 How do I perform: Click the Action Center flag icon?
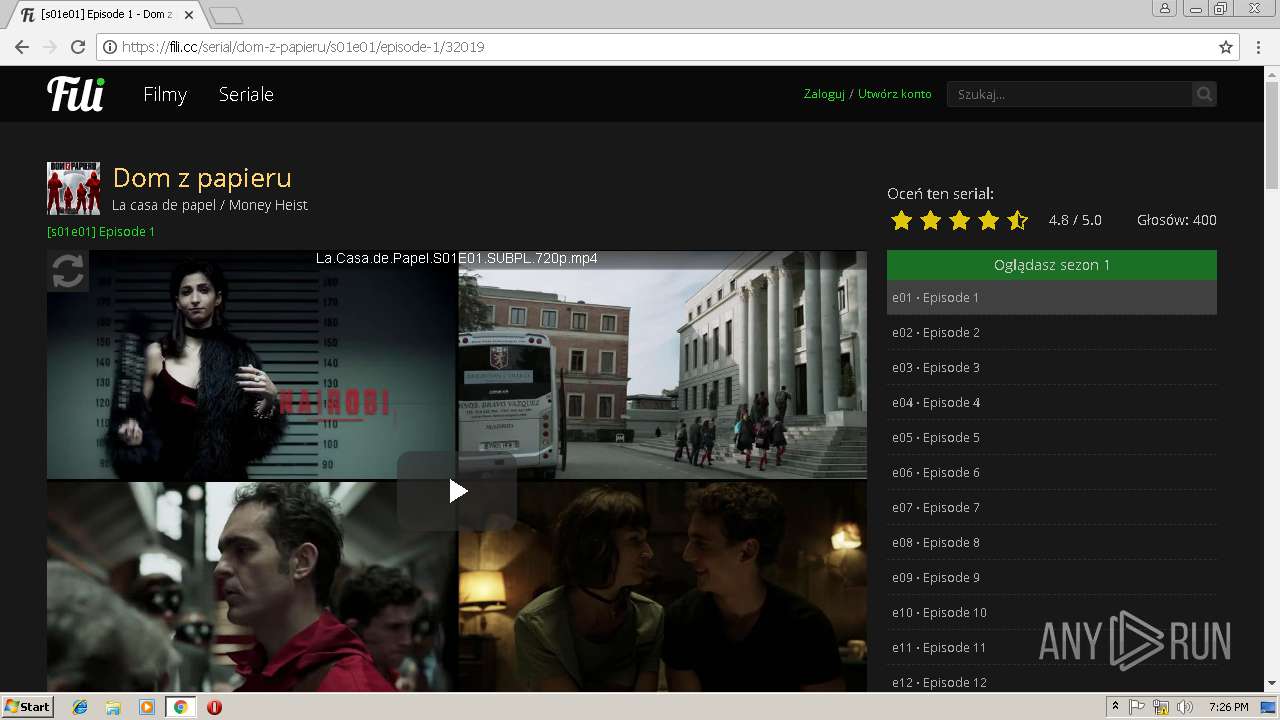[1137, 707]
